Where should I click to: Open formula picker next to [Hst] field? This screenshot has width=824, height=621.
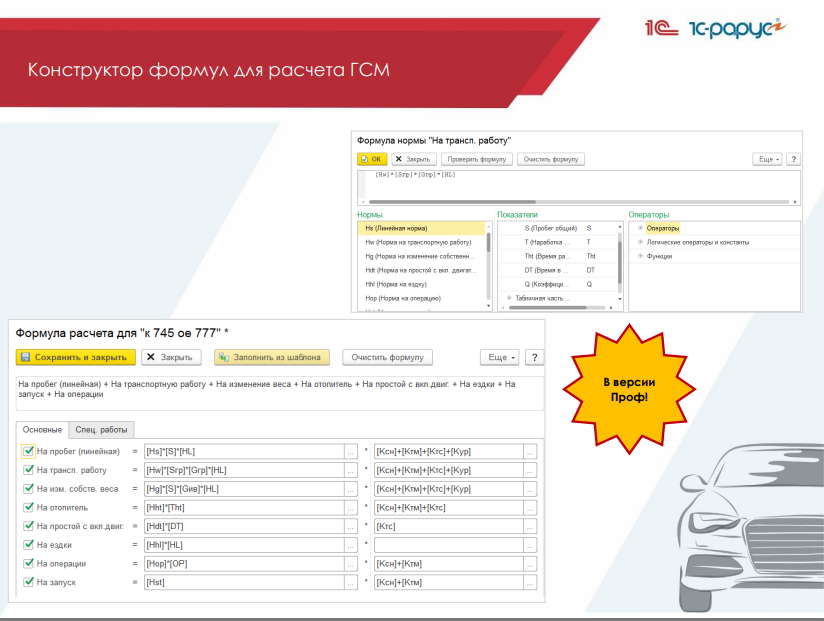pos(350,582)
